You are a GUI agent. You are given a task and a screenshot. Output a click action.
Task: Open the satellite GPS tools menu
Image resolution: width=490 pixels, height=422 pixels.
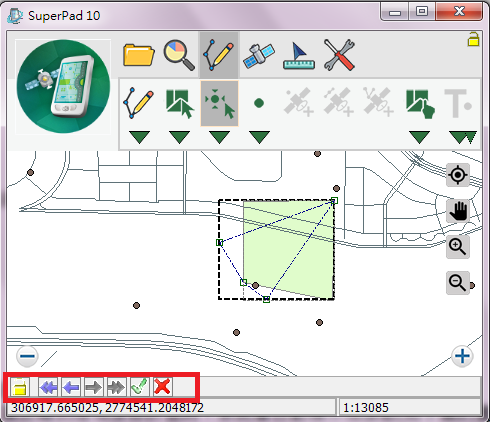point(259,55)
